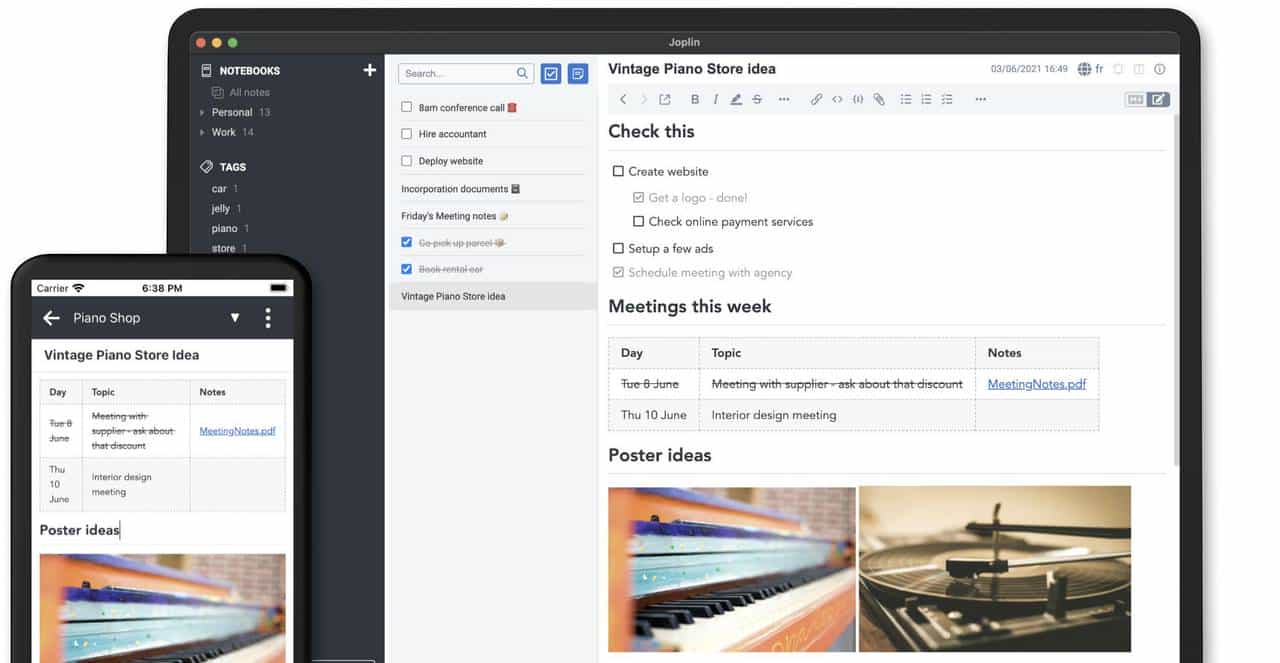Untick Schedule meeting with agency checkbox
This screenshot has width=1280, height=663.
coord(618,273)
